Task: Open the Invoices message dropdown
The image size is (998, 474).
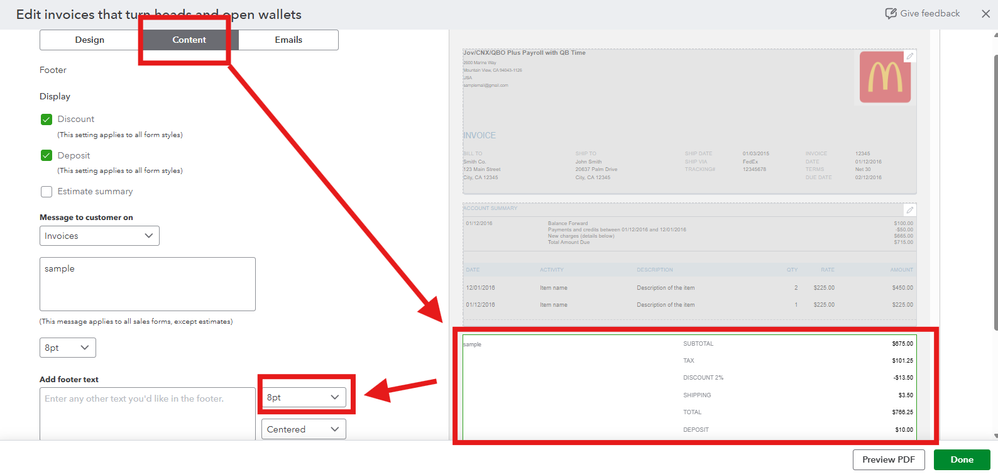Action: pyautogui.click(x=99, y=236)
